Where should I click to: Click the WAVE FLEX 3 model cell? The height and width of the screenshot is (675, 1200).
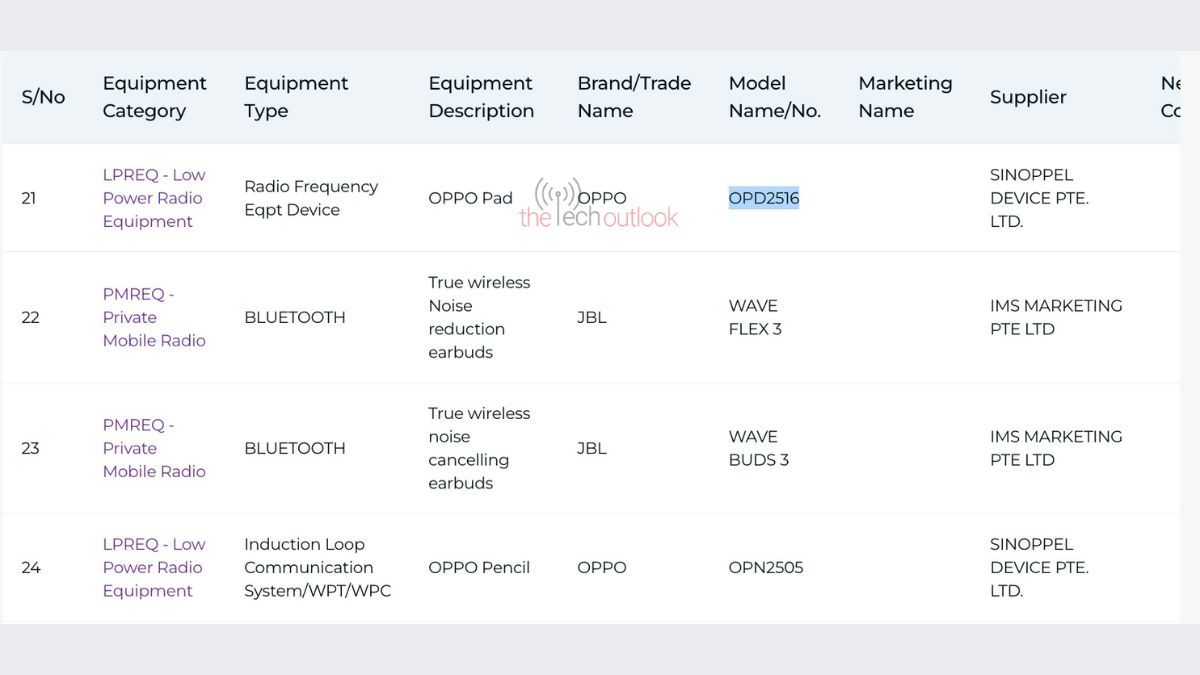pyautogui.click(x=755, y=317)
